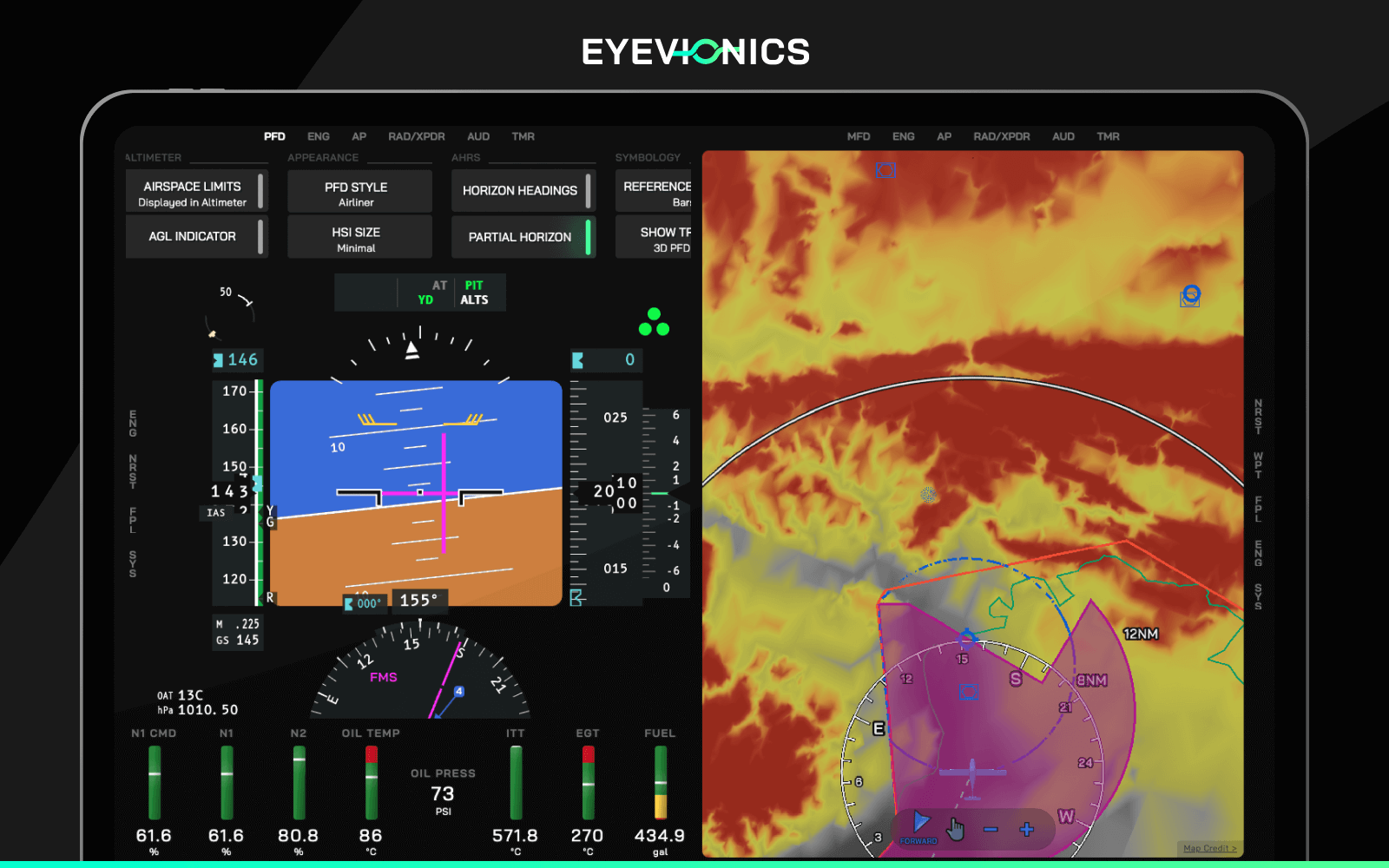Open the ENG tab on the left display

(x=319, y=136)
